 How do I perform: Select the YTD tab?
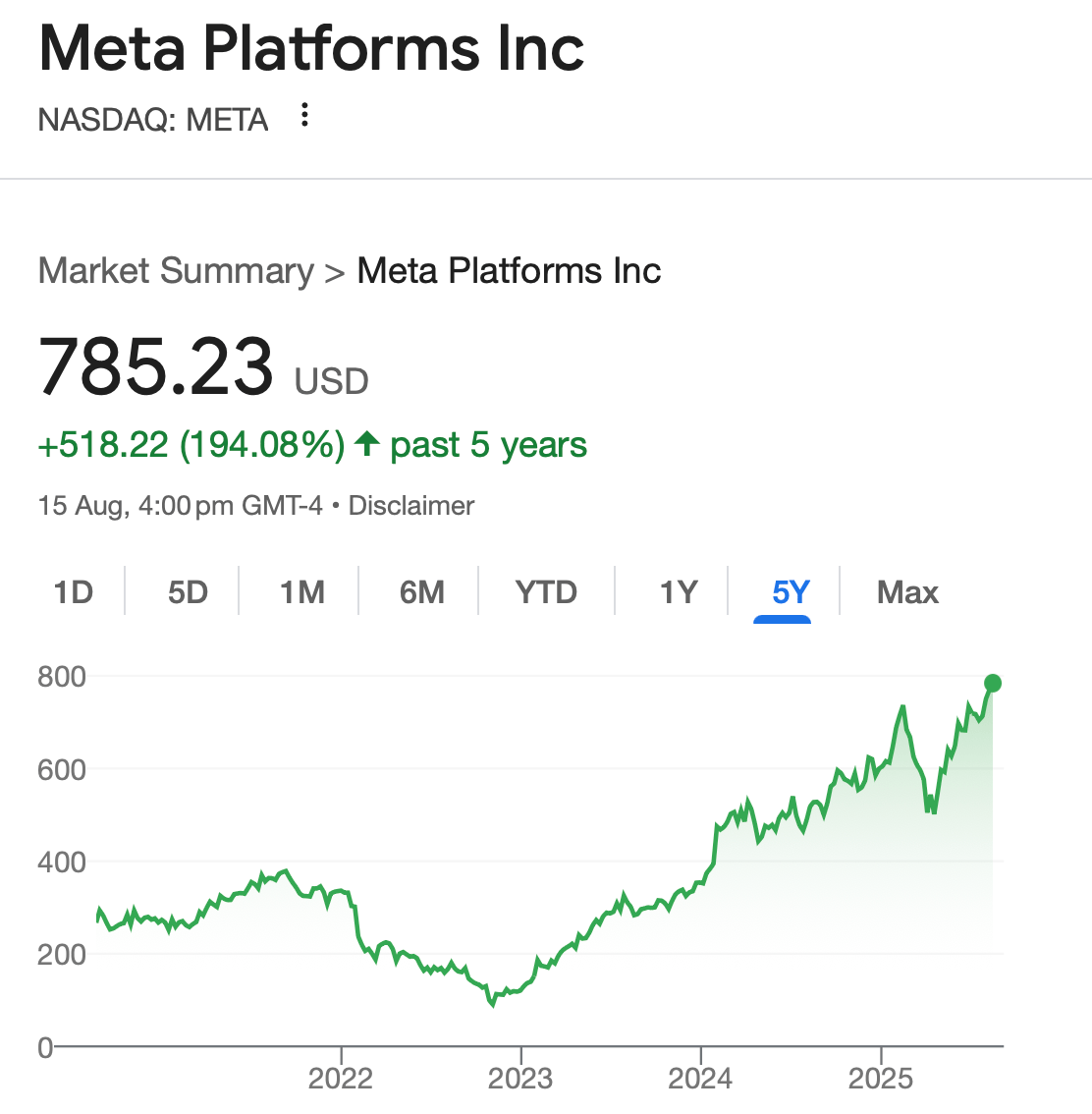[x=546, y=591]
